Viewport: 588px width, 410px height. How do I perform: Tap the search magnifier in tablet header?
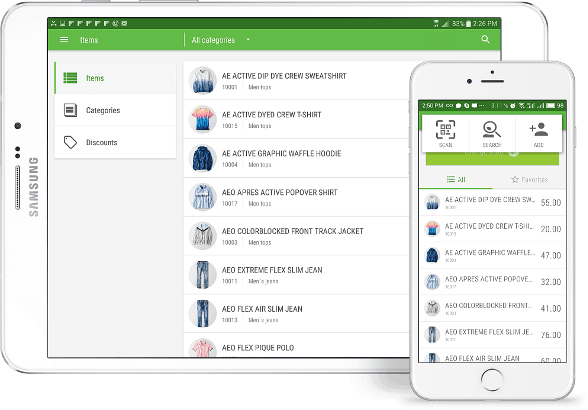coord(485,39)
